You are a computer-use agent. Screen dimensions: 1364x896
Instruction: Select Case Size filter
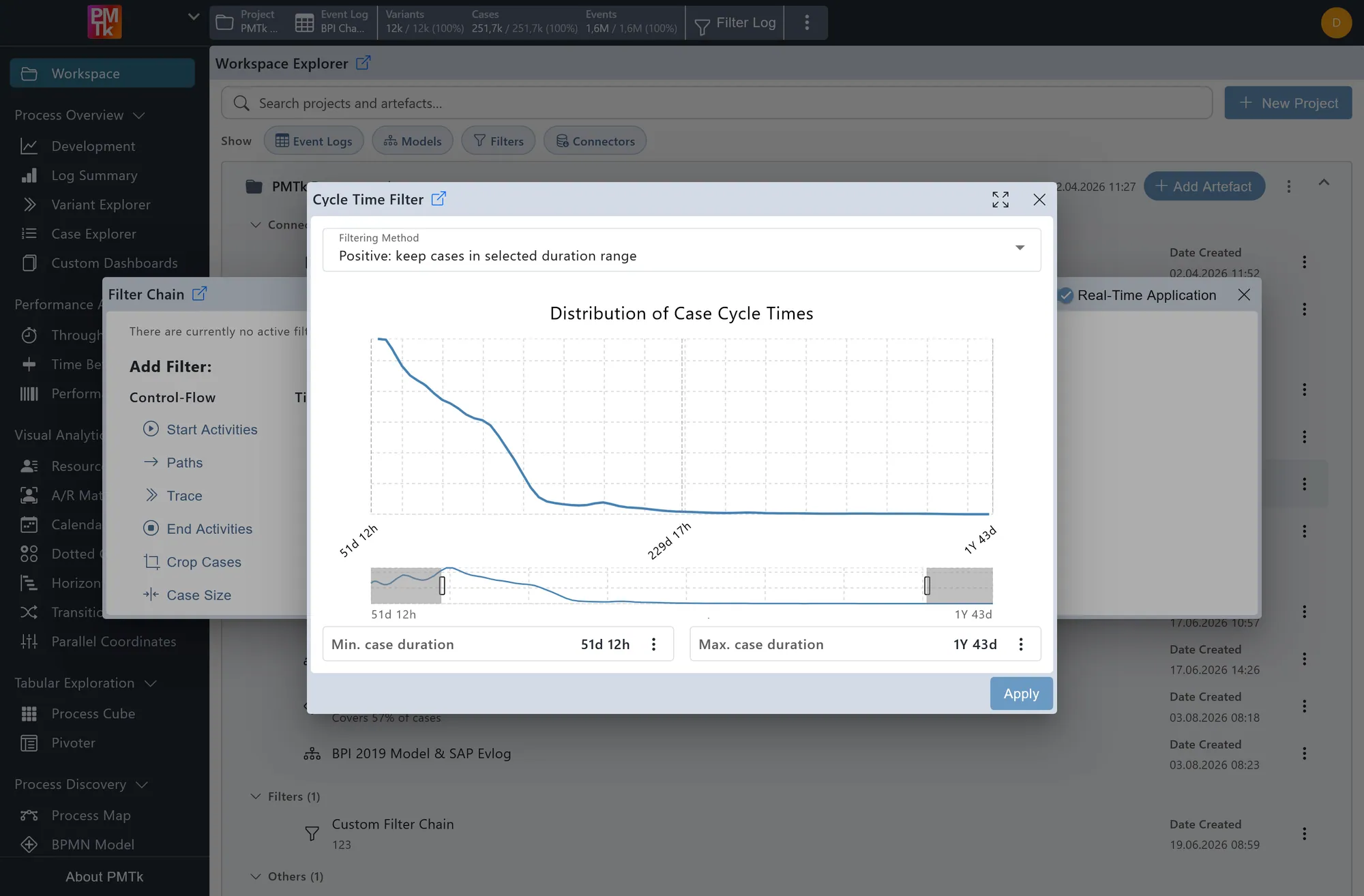[187, 595]
